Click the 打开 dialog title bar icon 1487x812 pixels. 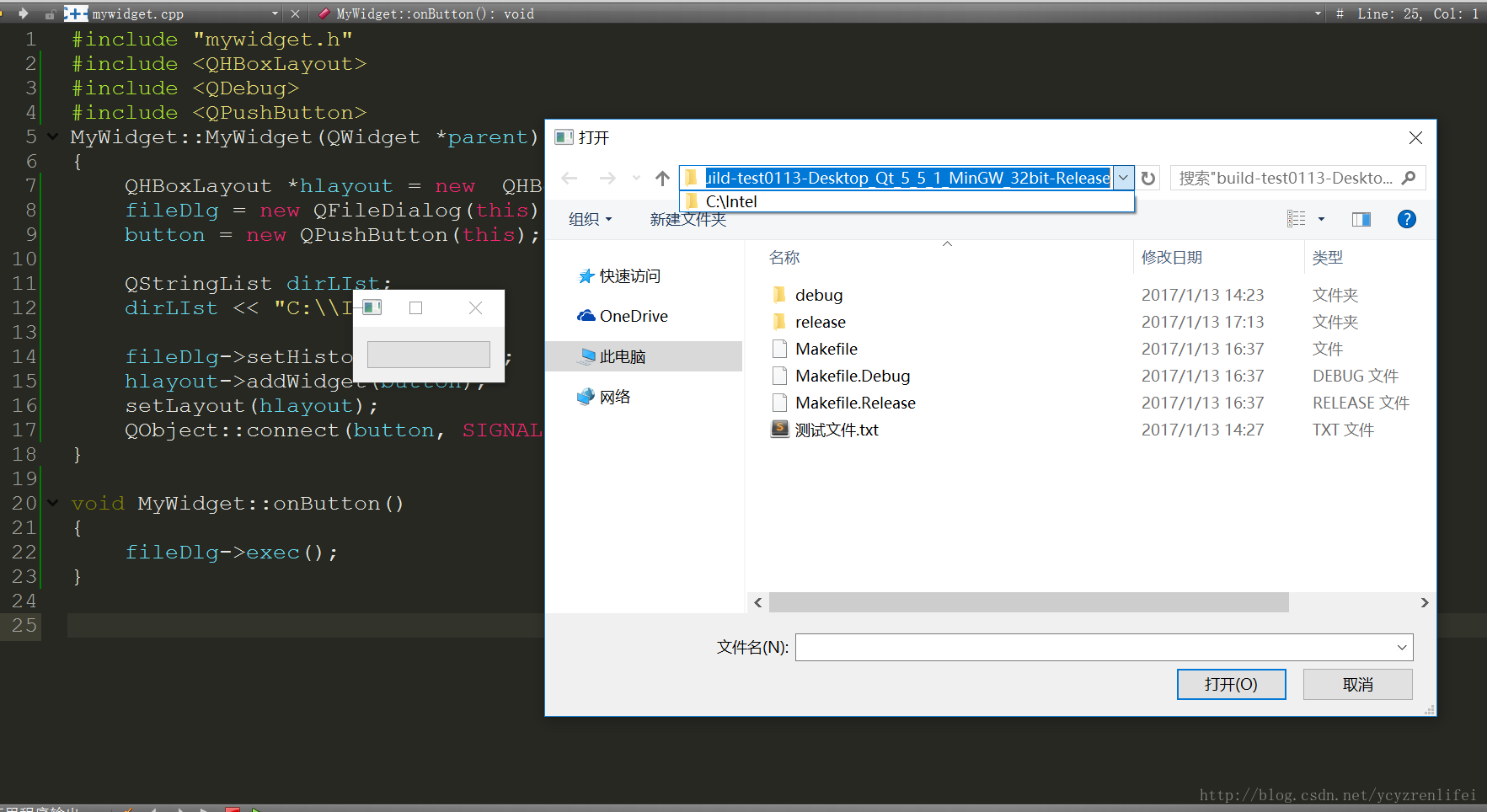pyautogui.click(x=564, y=137)
